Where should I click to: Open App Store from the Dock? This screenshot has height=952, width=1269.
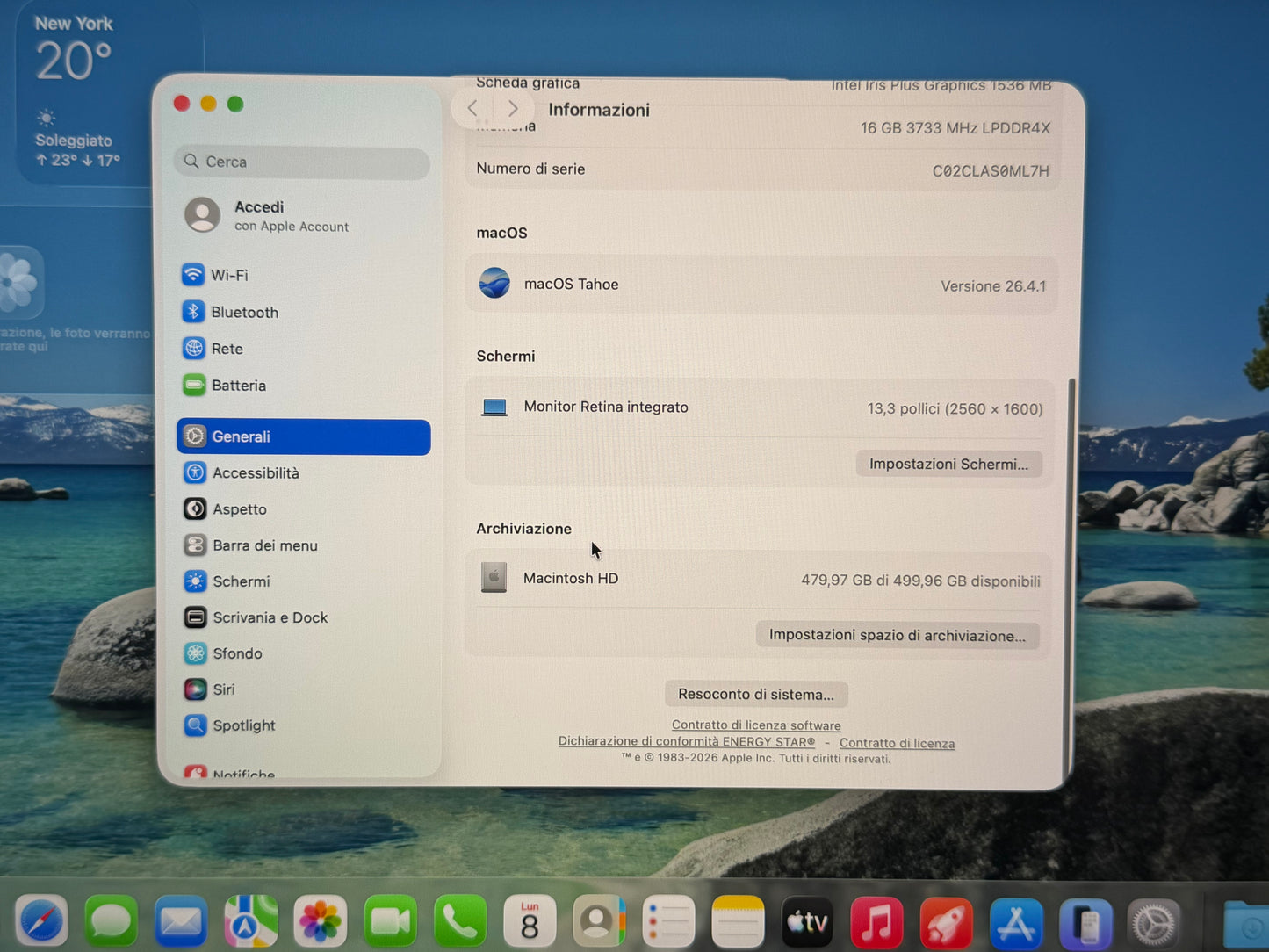(x=1016, y=924)
